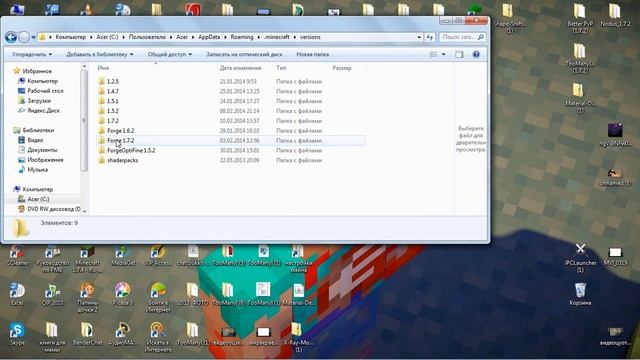Viewport: 640px width, 360px height.
Task: Sort by the Размер column header
Action: click(x=342, y=68)
